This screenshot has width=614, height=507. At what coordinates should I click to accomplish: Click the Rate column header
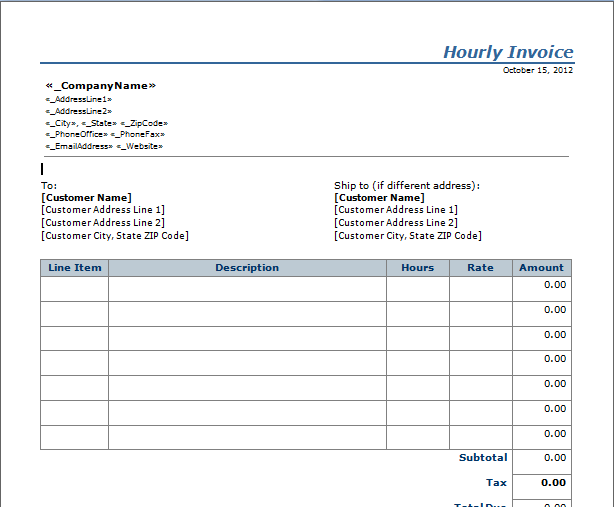click(x=480, y=268)
